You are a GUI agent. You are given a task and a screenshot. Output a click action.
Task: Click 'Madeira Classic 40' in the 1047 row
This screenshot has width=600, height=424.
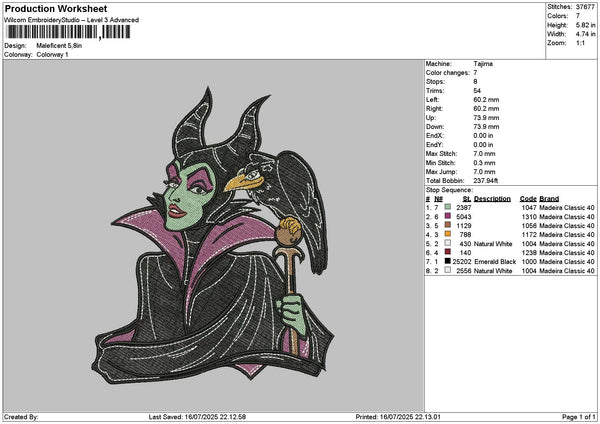coord(567,207)
